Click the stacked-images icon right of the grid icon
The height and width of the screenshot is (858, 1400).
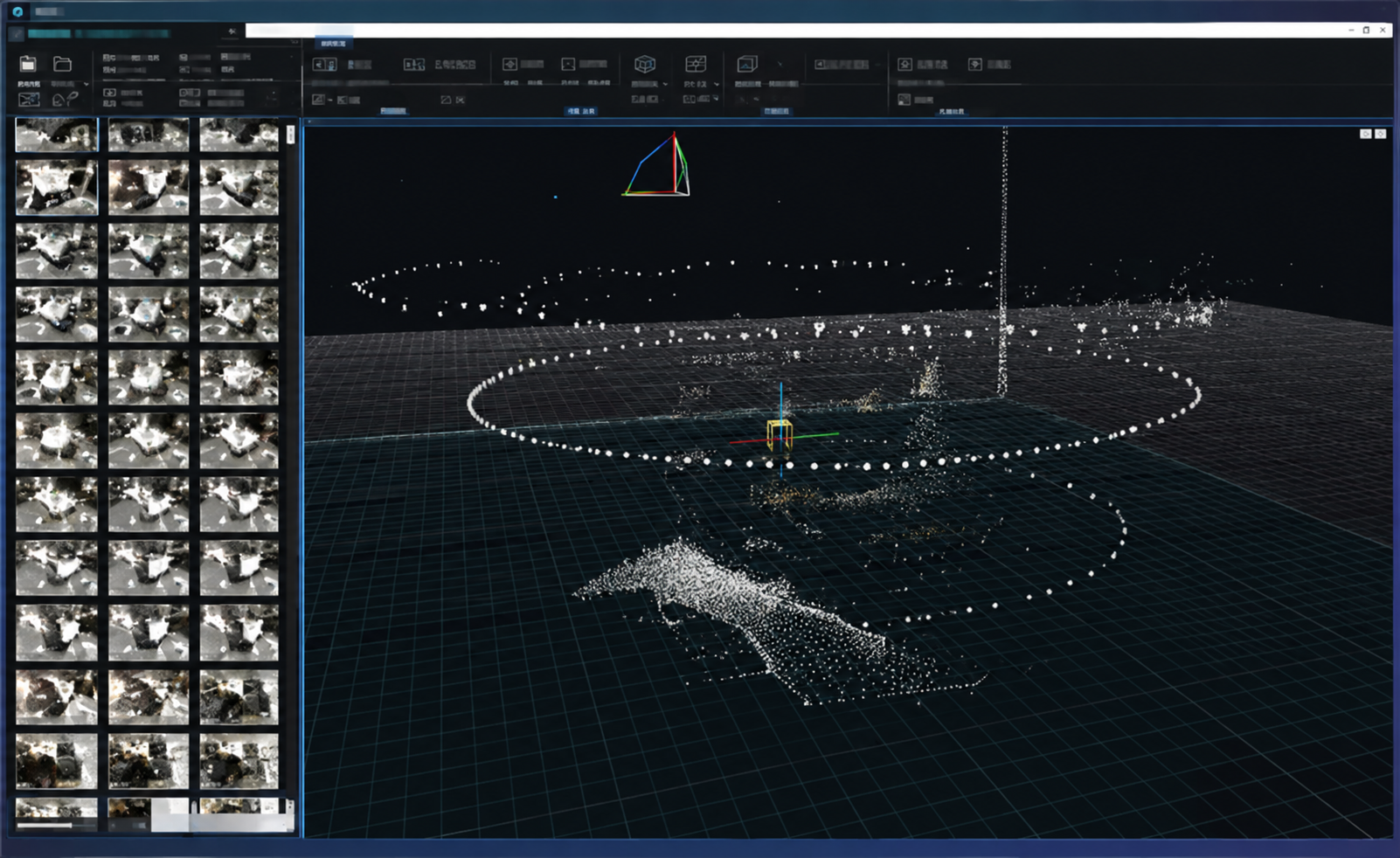pos(746,64)
